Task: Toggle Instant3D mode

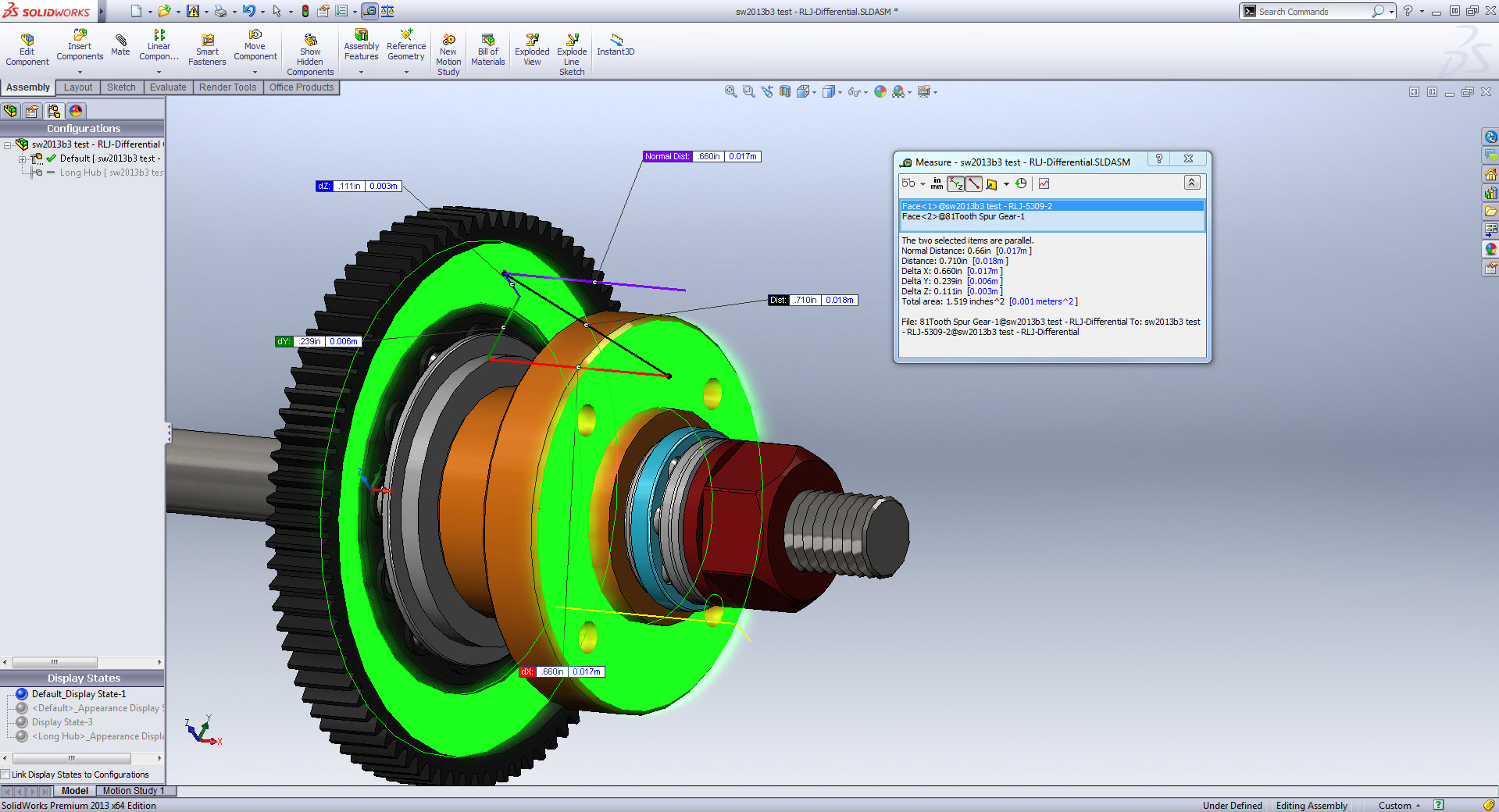Action: point(616,45)
